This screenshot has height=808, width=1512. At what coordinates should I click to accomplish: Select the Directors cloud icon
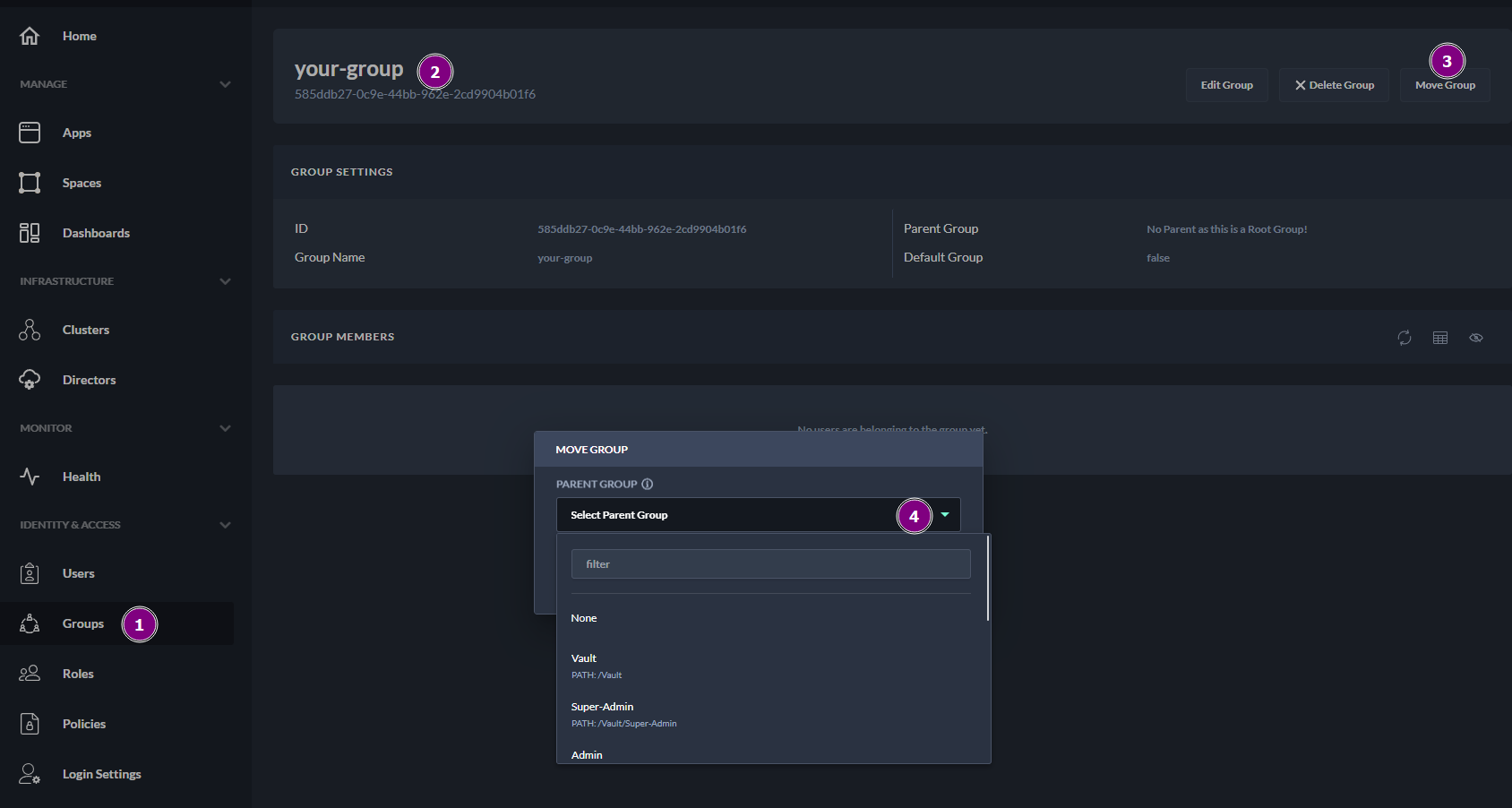(30, 380)
